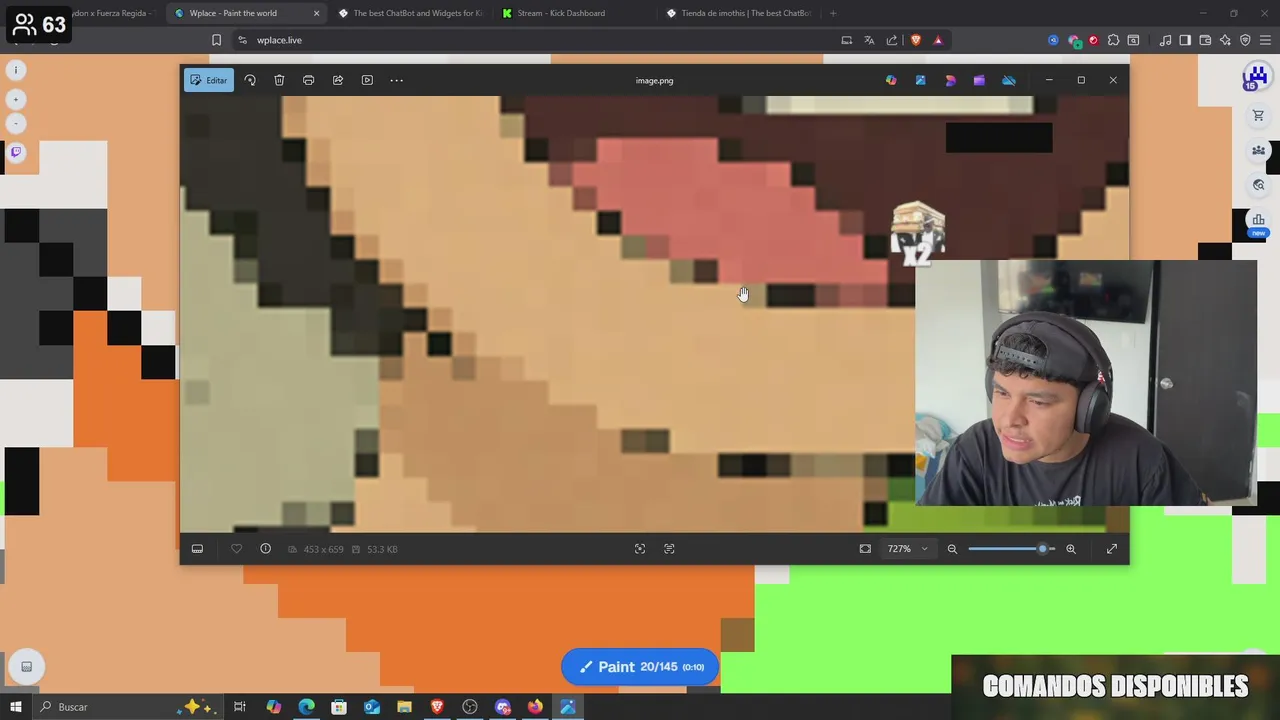The width and height of the screenshot is (1280, 720).
Task: Click the file size 53.3 KB text
Action: click(382, 549)
